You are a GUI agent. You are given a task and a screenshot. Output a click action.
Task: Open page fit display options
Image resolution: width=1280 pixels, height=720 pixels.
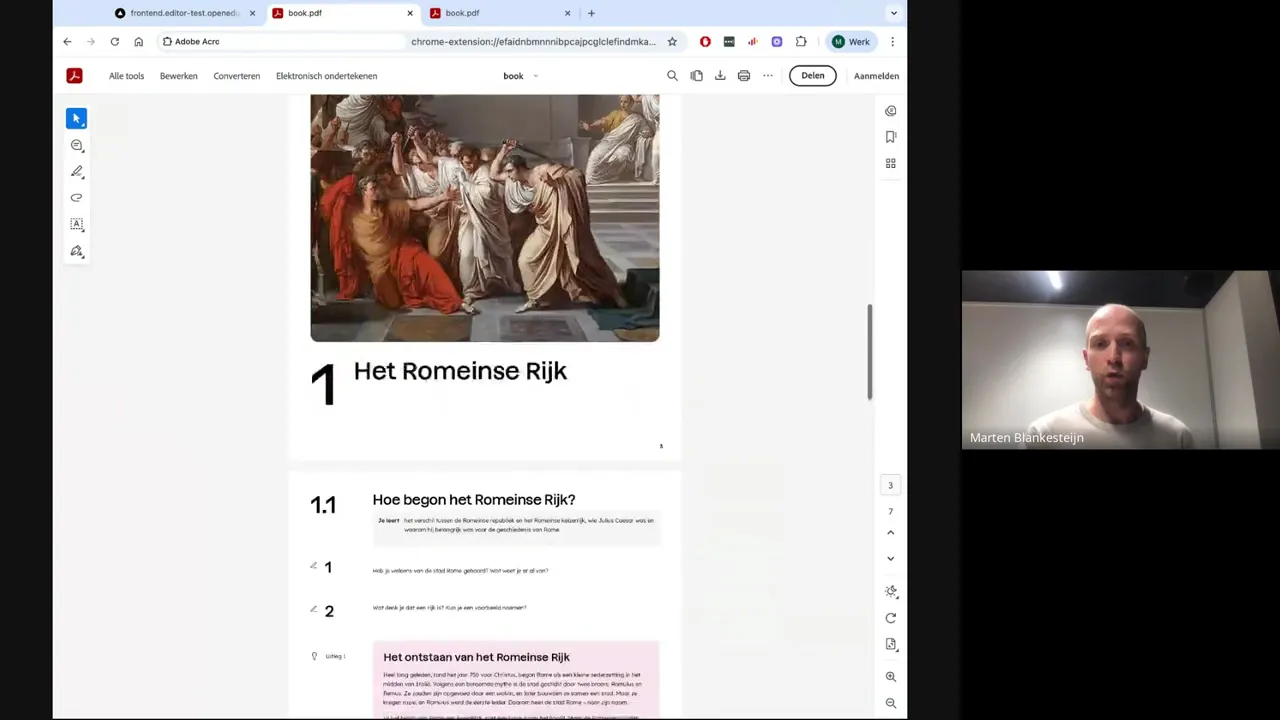point(890,644)
